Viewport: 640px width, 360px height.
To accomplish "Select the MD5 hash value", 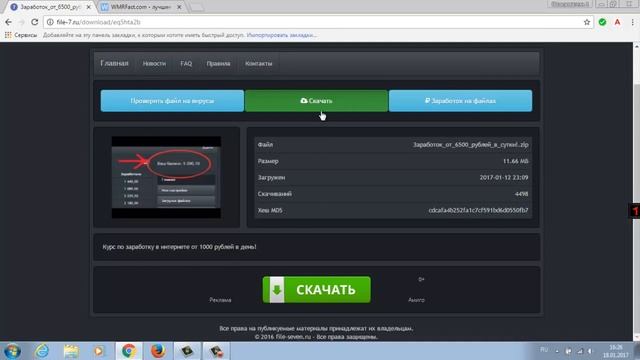I will 478,210.
